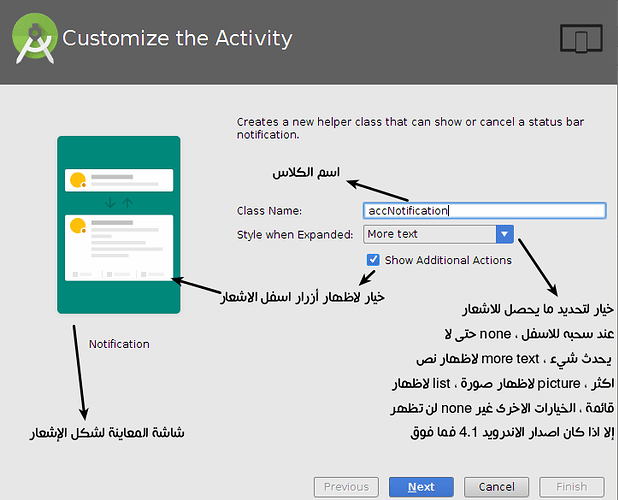This screenshot has width=618, height=500.
Task: Click the disabled Finish button
Action: coord(571,487)
